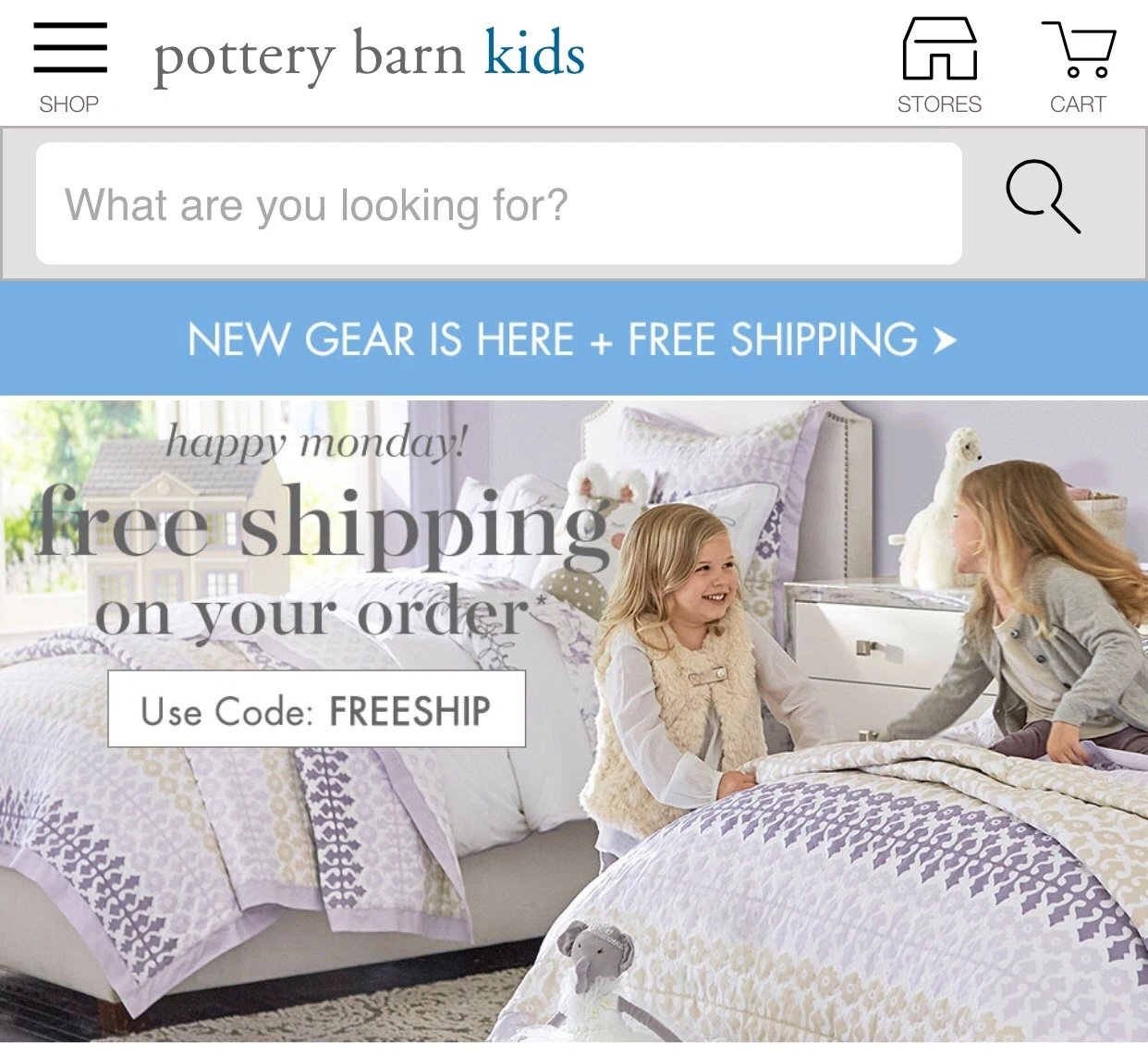Tap the 'happy monday!' promo text

(x=317, y=442)
